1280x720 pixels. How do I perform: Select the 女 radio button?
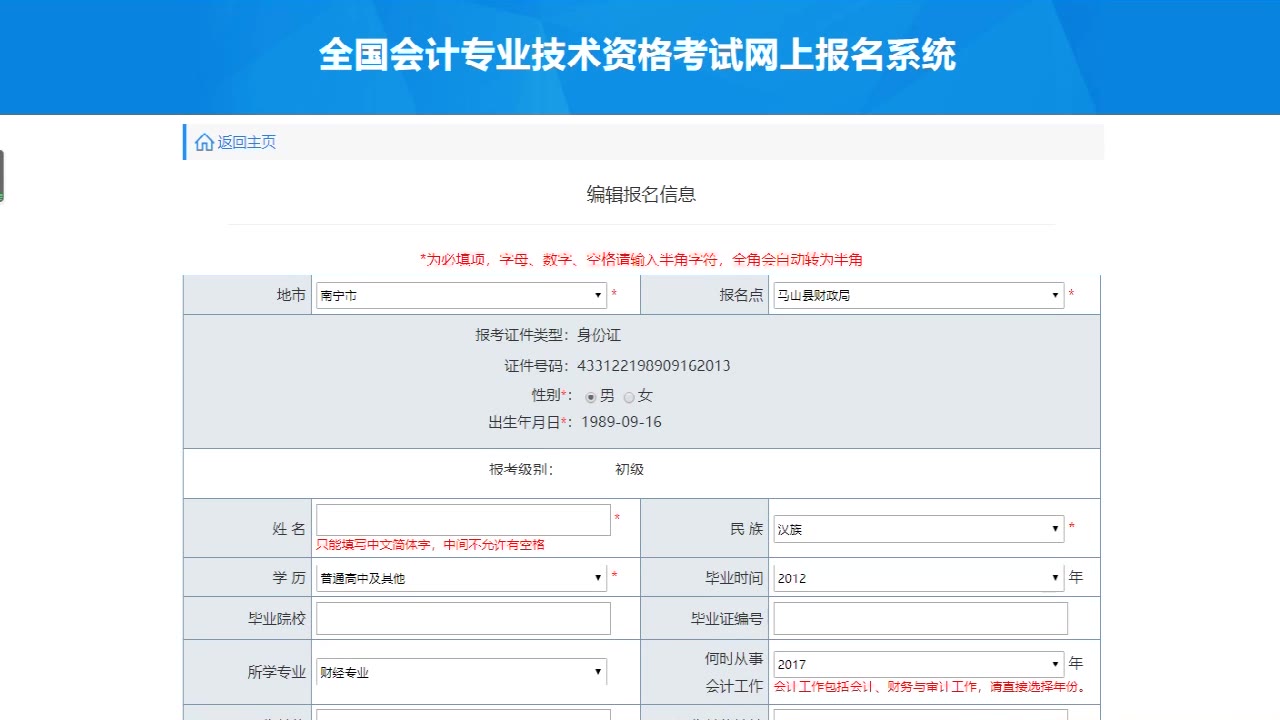[629, 397]
